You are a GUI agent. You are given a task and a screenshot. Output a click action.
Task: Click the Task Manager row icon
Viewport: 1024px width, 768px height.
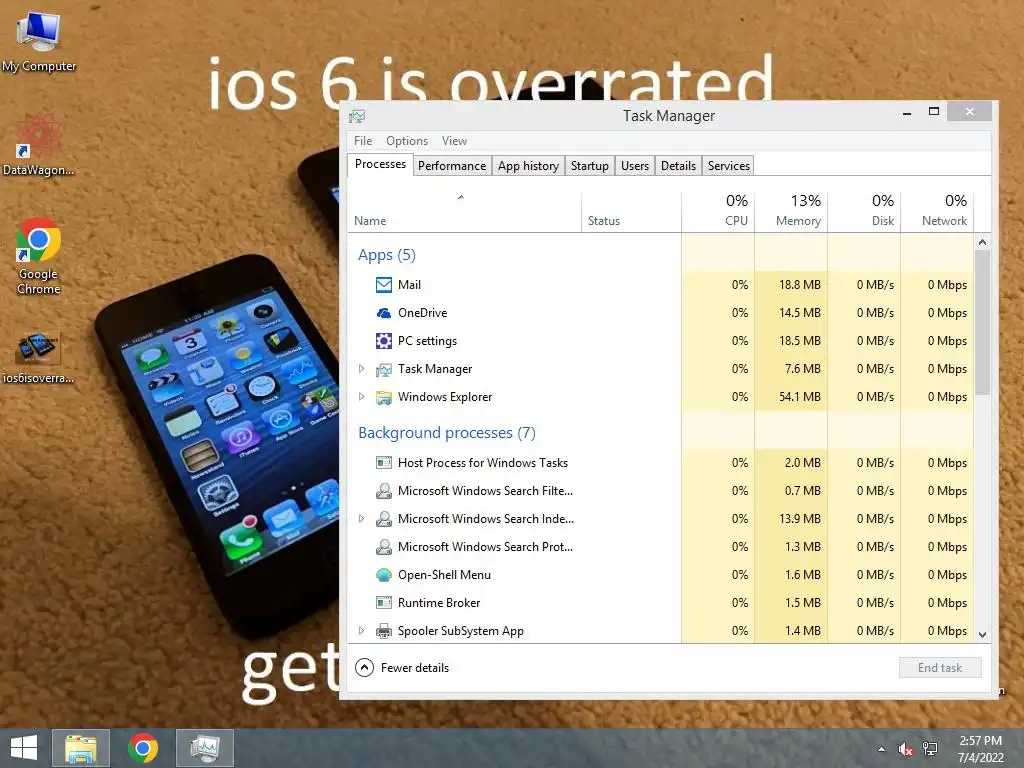click(384, 370)
